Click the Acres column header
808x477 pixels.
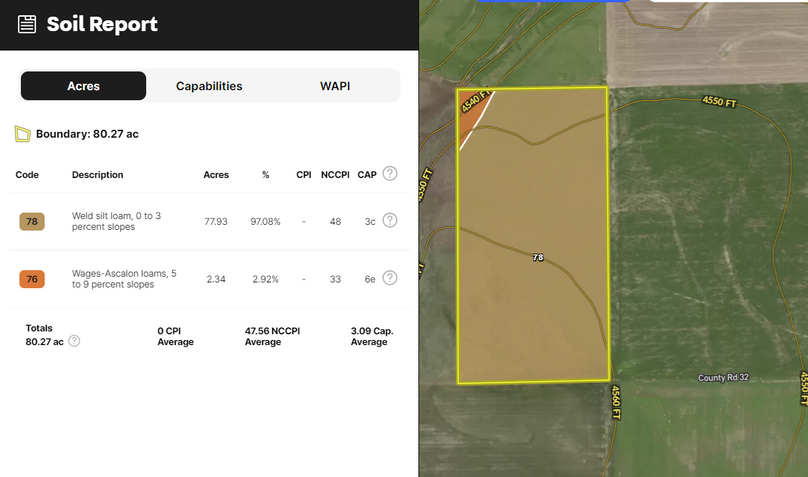(x=216, y=175)
